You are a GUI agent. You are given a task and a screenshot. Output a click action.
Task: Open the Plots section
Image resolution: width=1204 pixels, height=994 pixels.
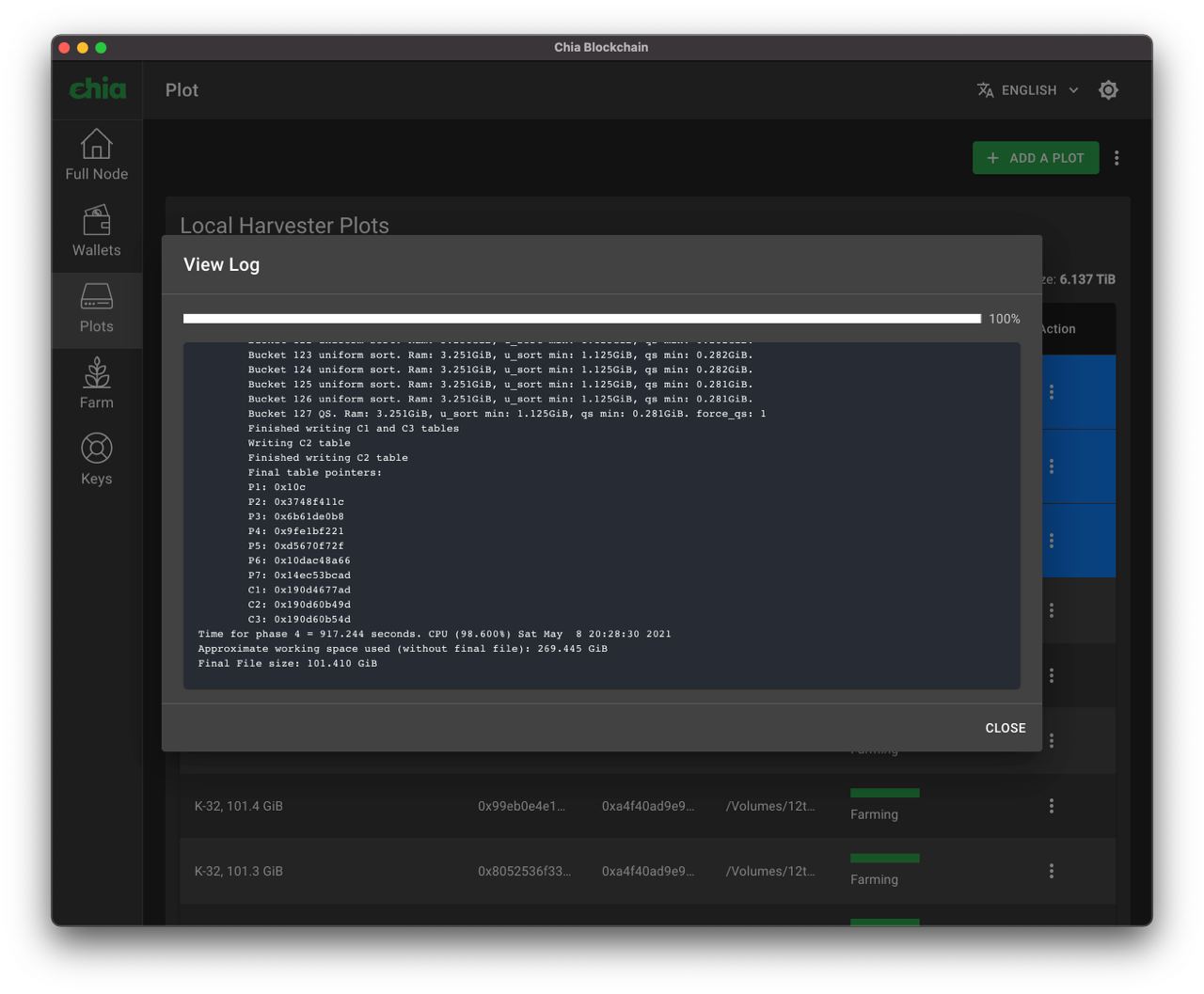coord(96,308)
